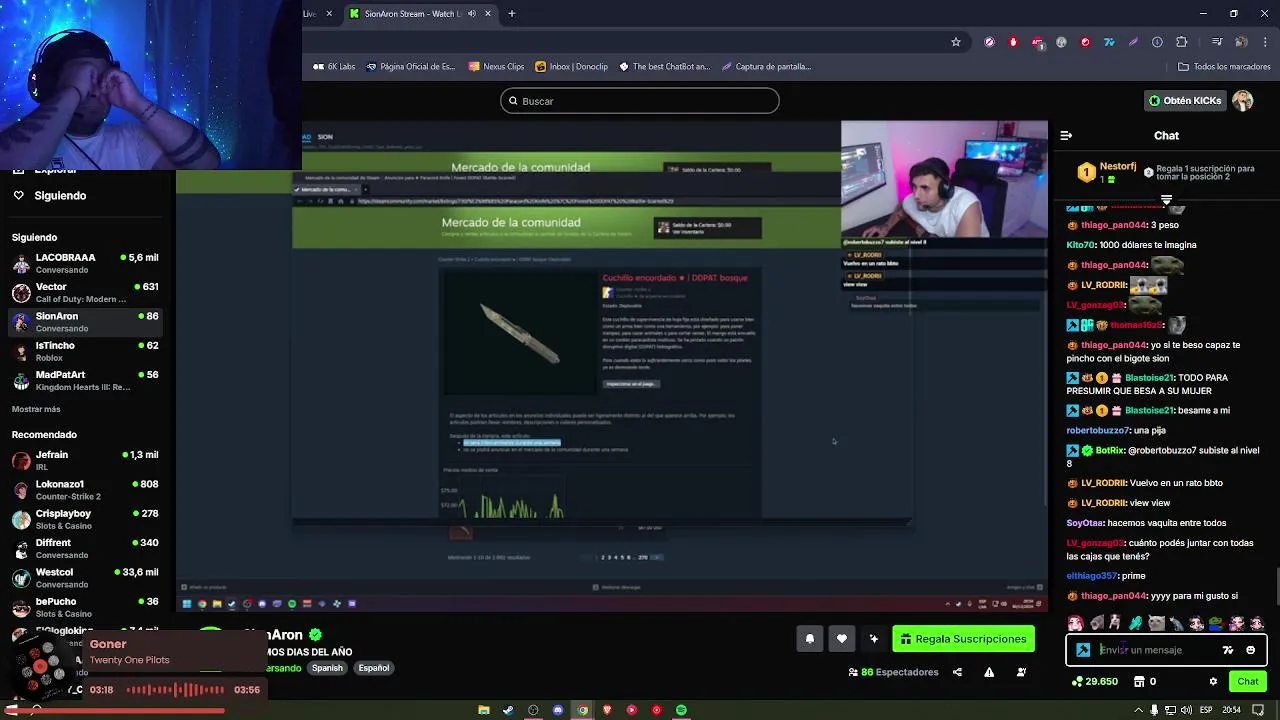This screenshot has width=1280, height=720.
Task: Click the 86 Espectadores viewer count
Action: pyautogui.click(x=893, y=672)
